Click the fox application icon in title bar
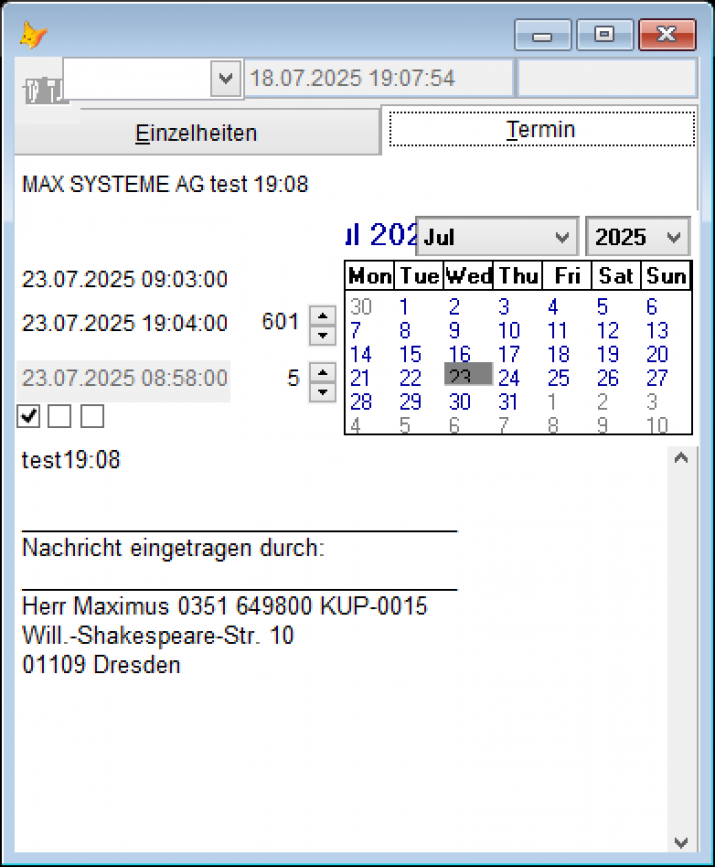The width and height of the screenshot is (715, 867). [33, 35]
